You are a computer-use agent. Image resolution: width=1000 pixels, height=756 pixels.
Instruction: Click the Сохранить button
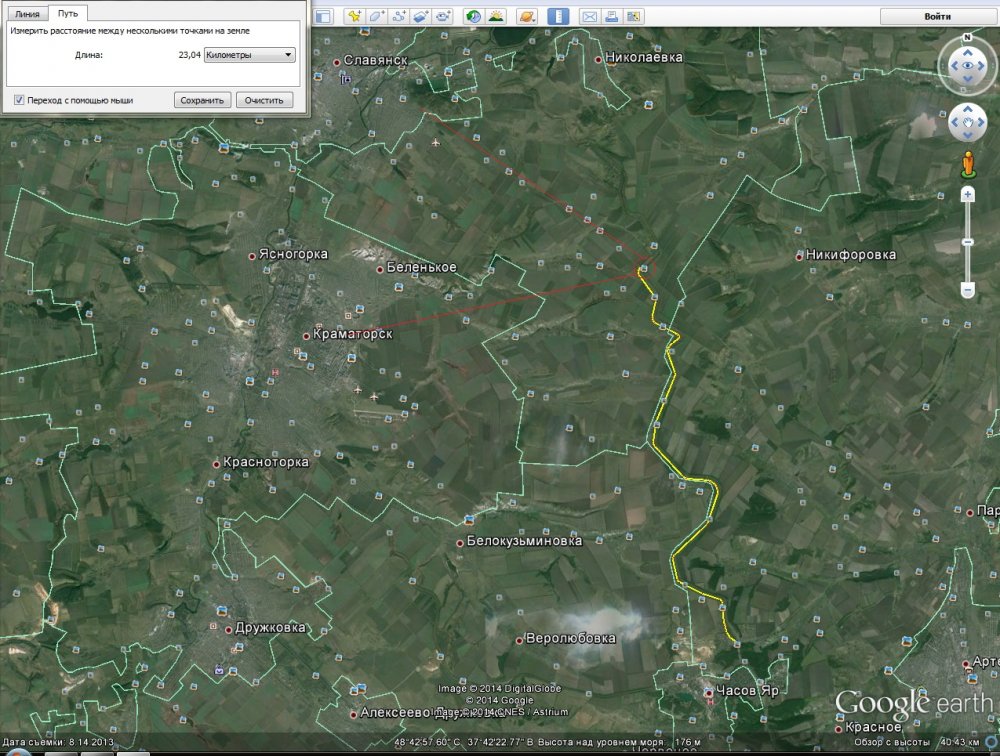tap(202, 100)
